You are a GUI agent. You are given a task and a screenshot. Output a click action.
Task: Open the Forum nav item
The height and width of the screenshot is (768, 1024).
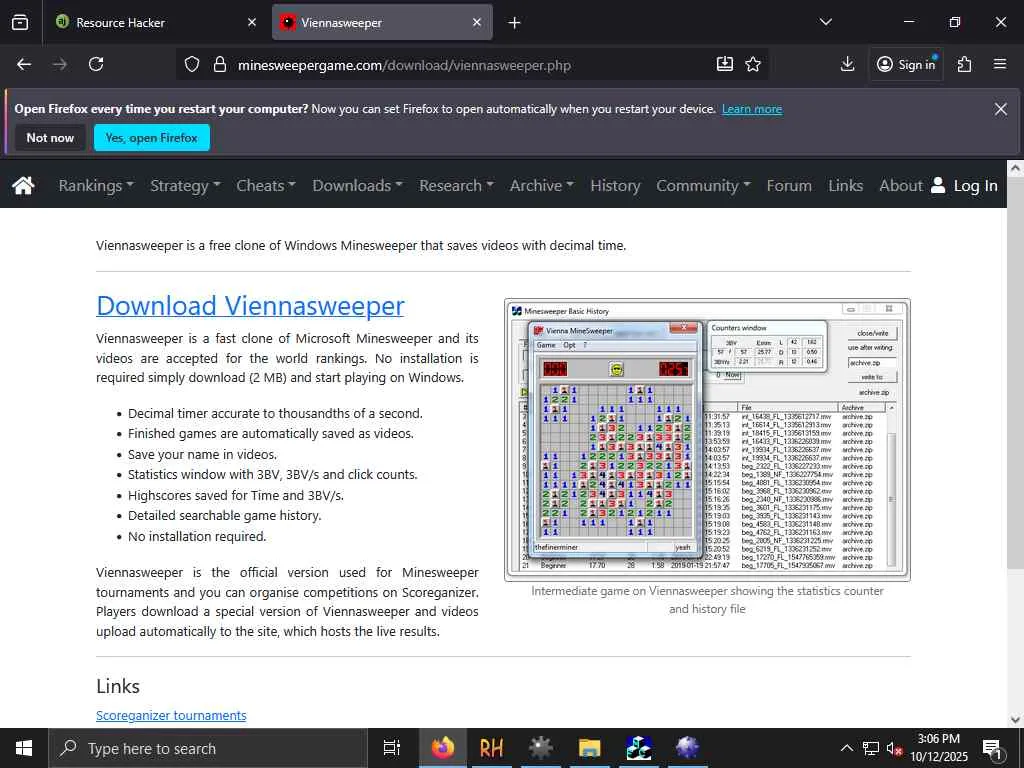click(789, 185)
